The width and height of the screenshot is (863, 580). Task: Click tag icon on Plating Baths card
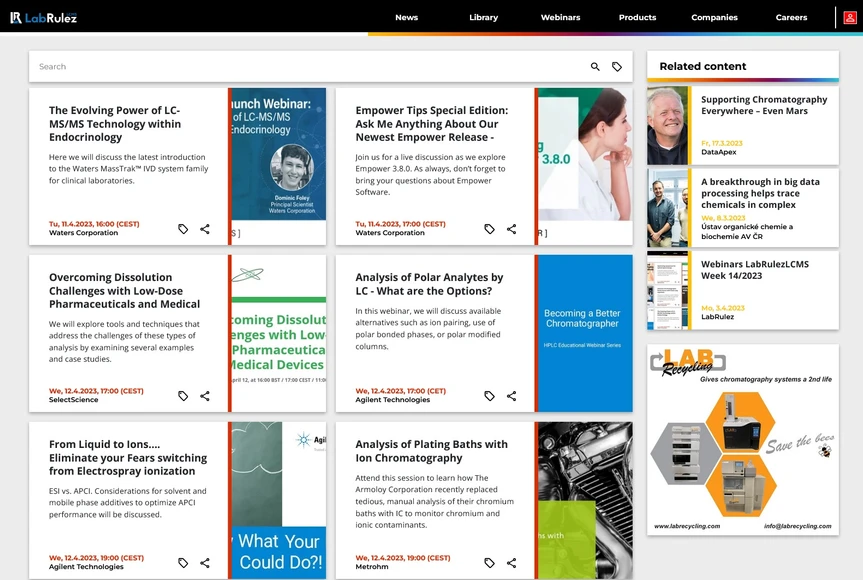pyautogui.click(x=489, y=562)
